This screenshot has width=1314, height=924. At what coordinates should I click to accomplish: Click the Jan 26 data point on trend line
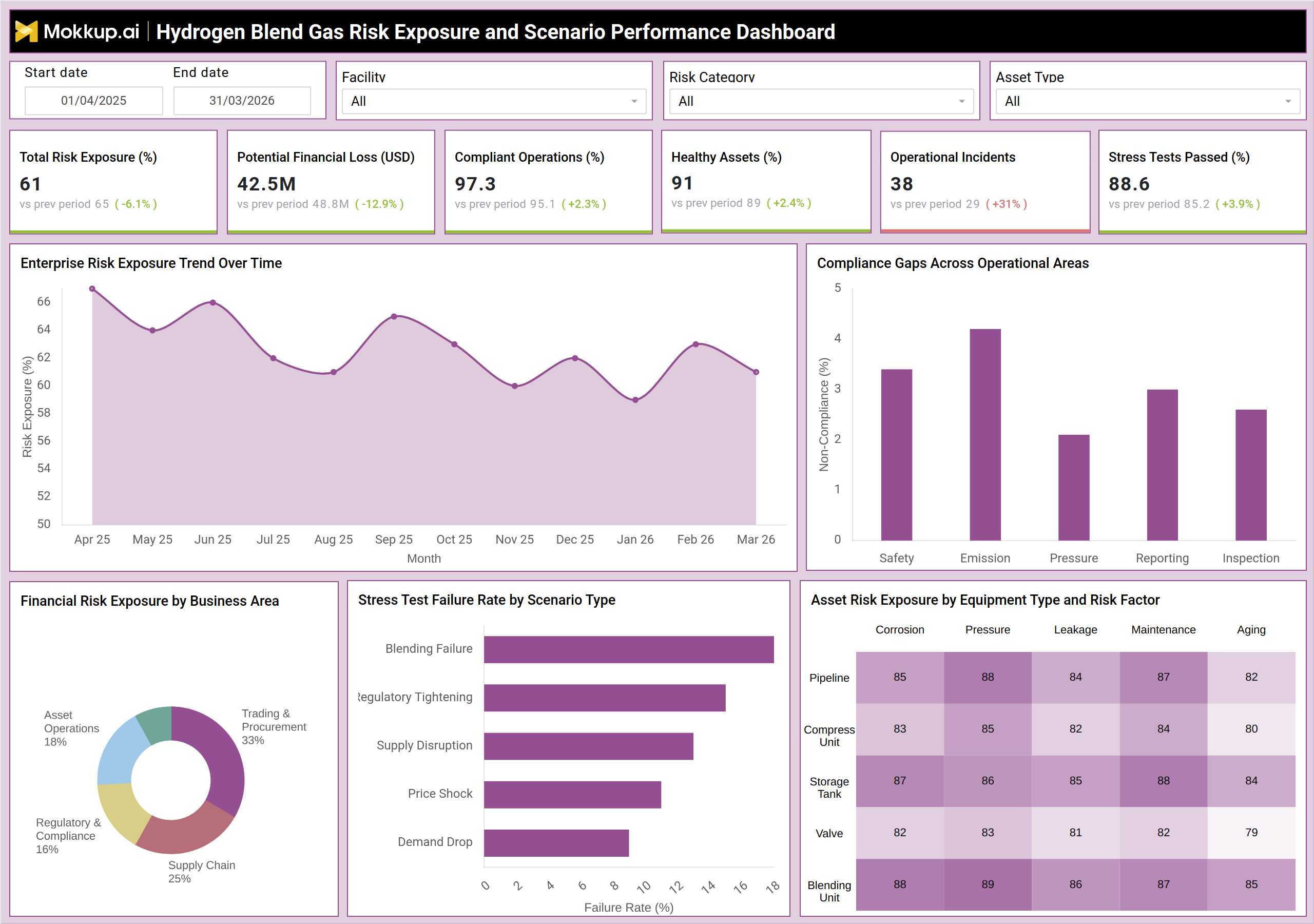click(x=635, y=400)
